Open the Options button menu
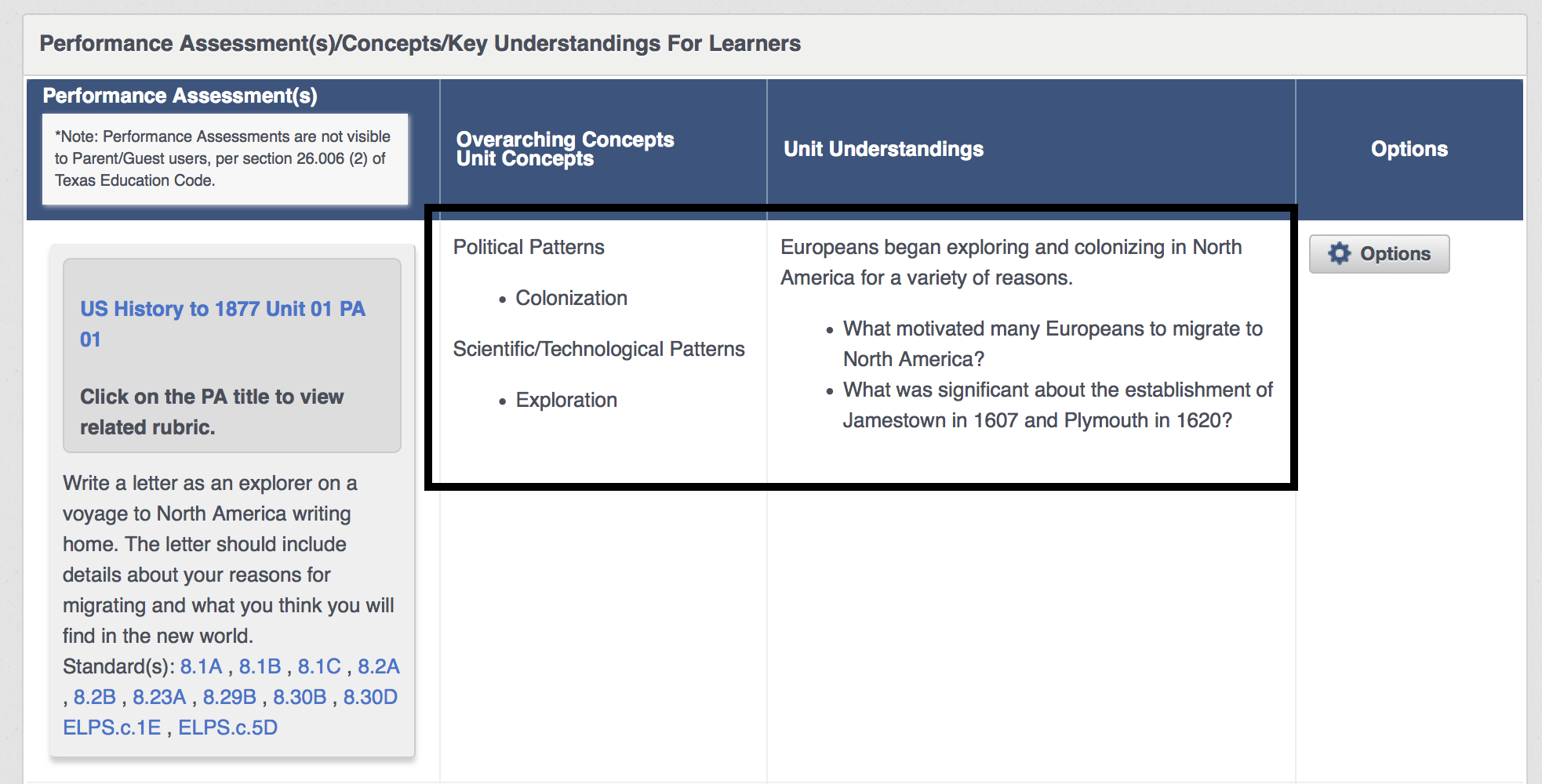 [1379, 254]
